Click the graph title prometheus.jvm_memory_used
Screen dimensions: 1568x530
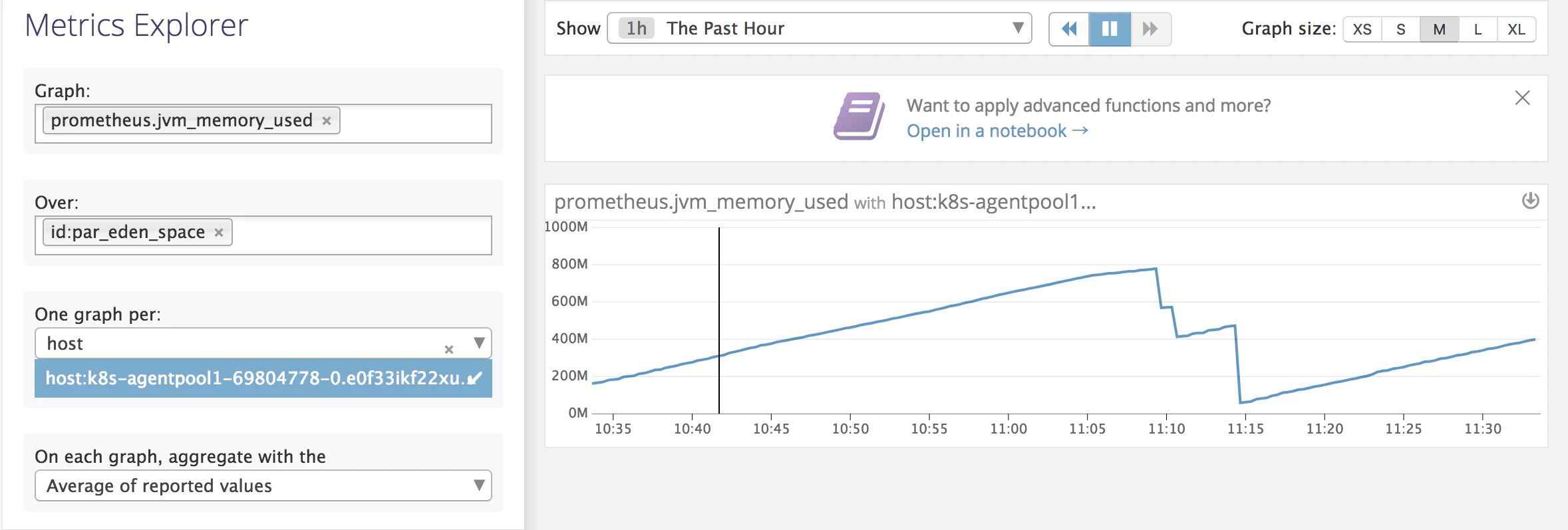point(701,201)
